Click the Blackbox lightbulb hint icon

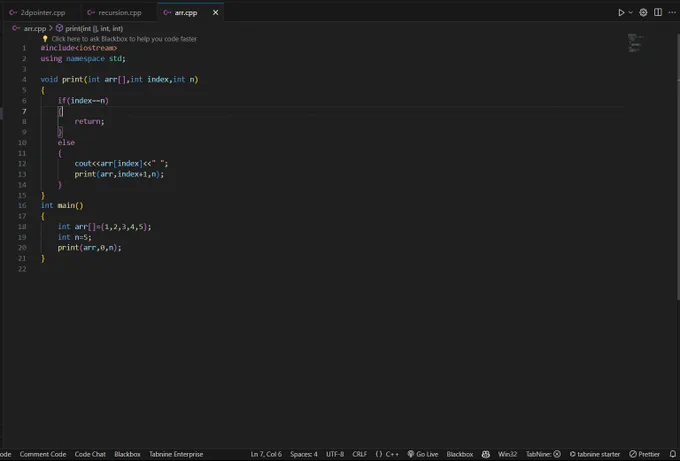pos(45,39)
